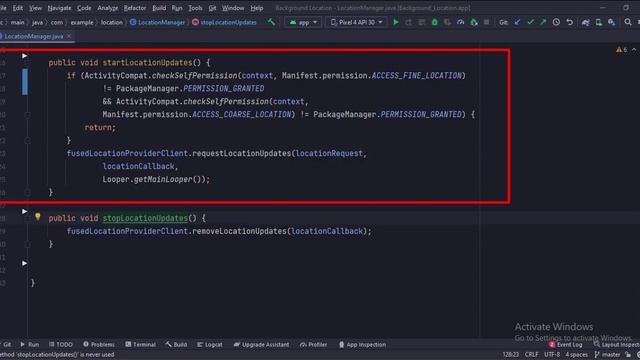Collapse the startLocationUpdates method fold marker

click(x=27, y=63)
